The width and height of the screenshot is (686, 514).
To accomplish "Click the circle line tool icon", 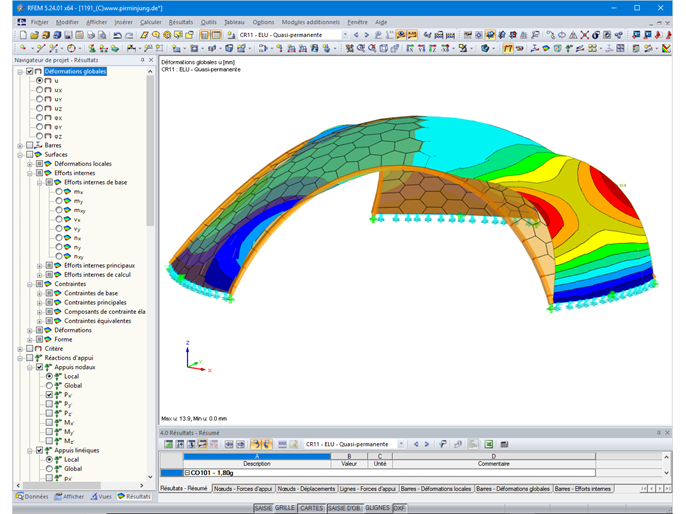I will coord(71,49).
